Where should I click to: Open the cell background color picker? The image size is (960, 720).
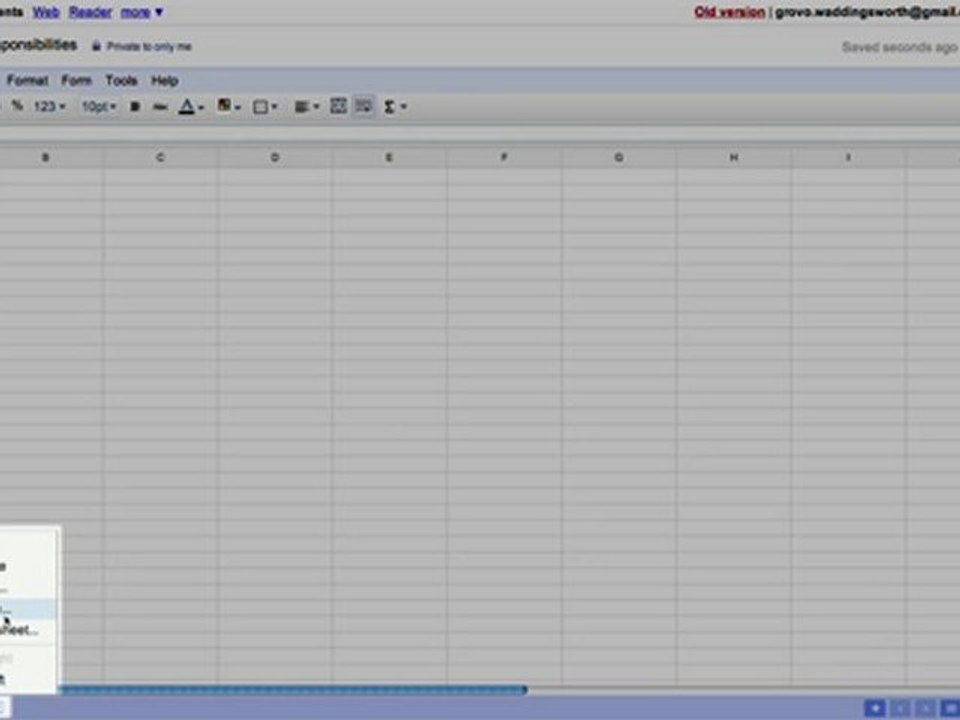(x=228, y=107)
